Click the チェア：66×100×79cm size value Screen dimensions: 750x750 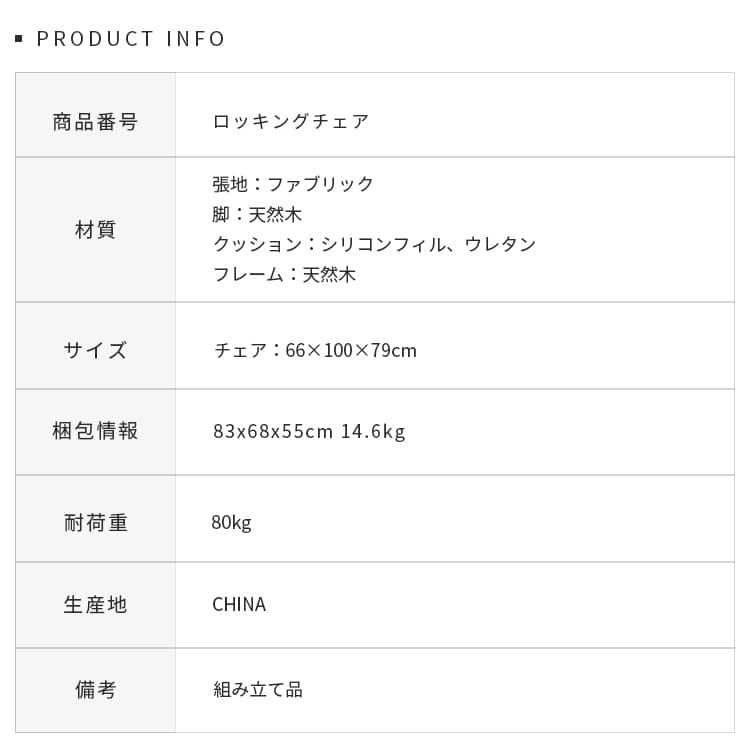point(315,350)
